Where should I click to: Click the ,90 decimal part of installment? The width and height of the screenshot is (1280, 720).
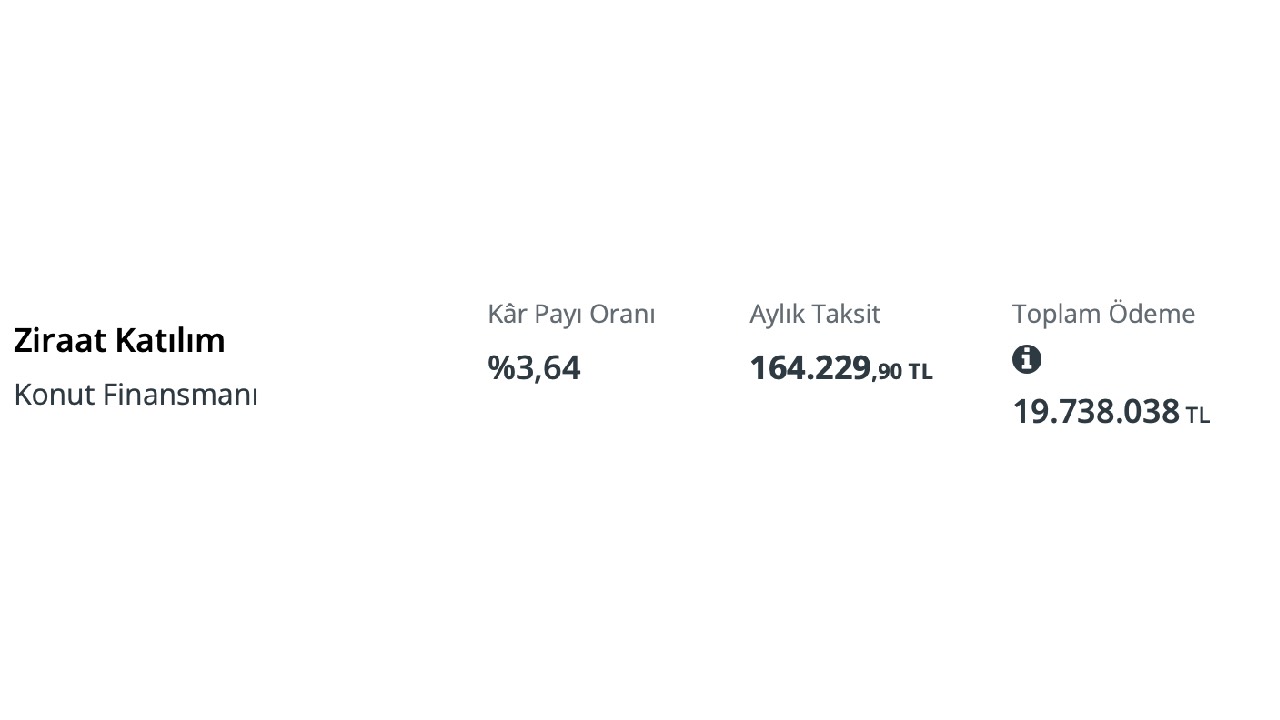pos(887,372)
